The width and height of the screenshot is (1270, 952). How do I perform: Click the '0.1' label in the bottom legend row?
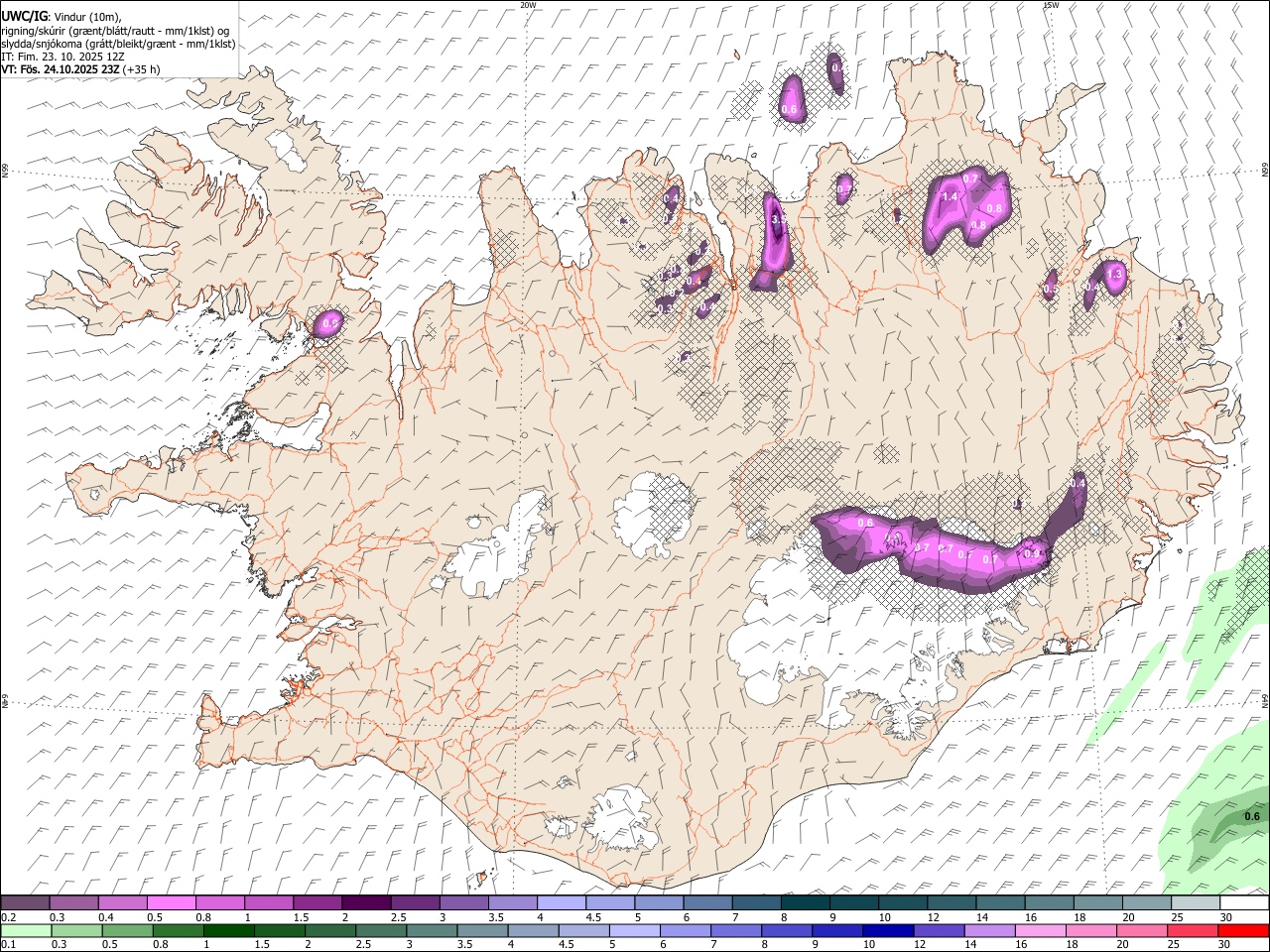coord(9,945)
